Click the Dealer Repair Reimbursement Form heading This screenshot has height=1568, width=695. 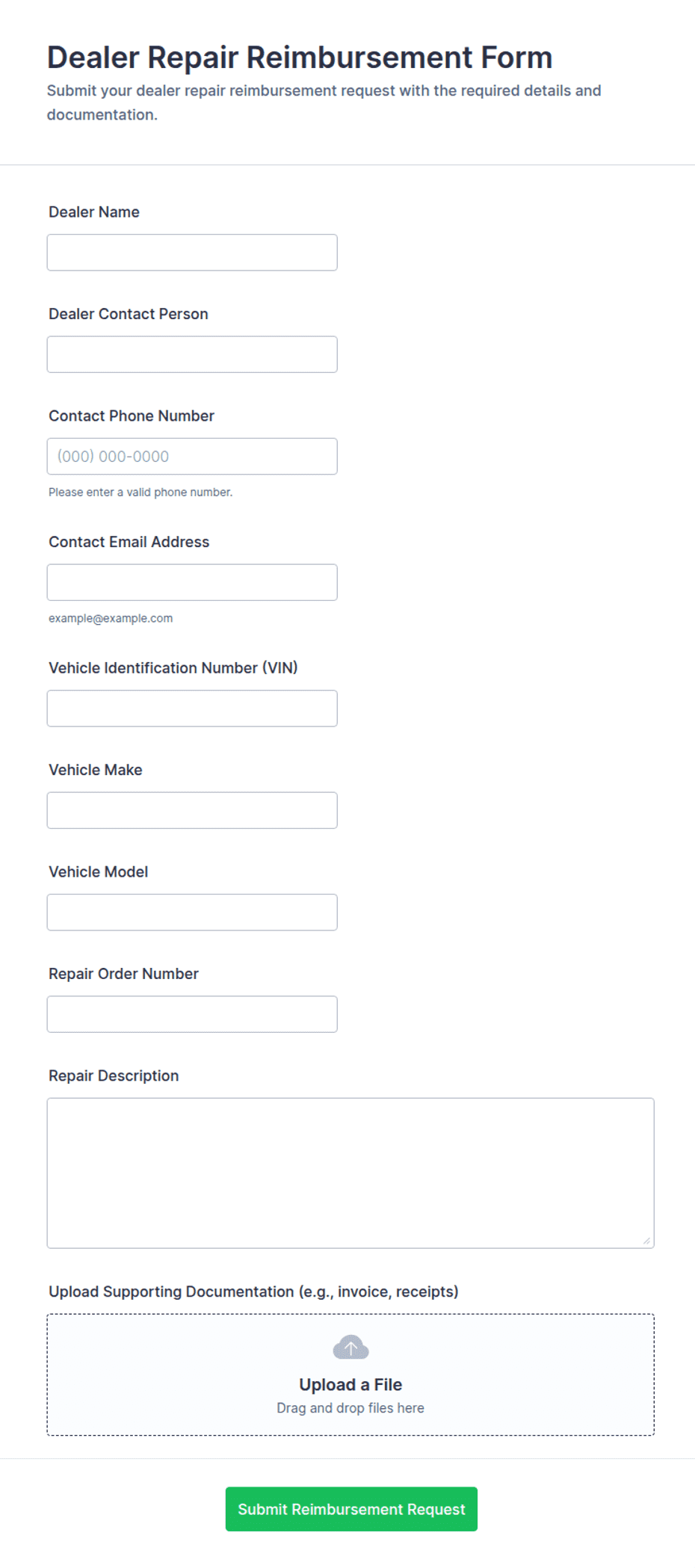[300, 58]
